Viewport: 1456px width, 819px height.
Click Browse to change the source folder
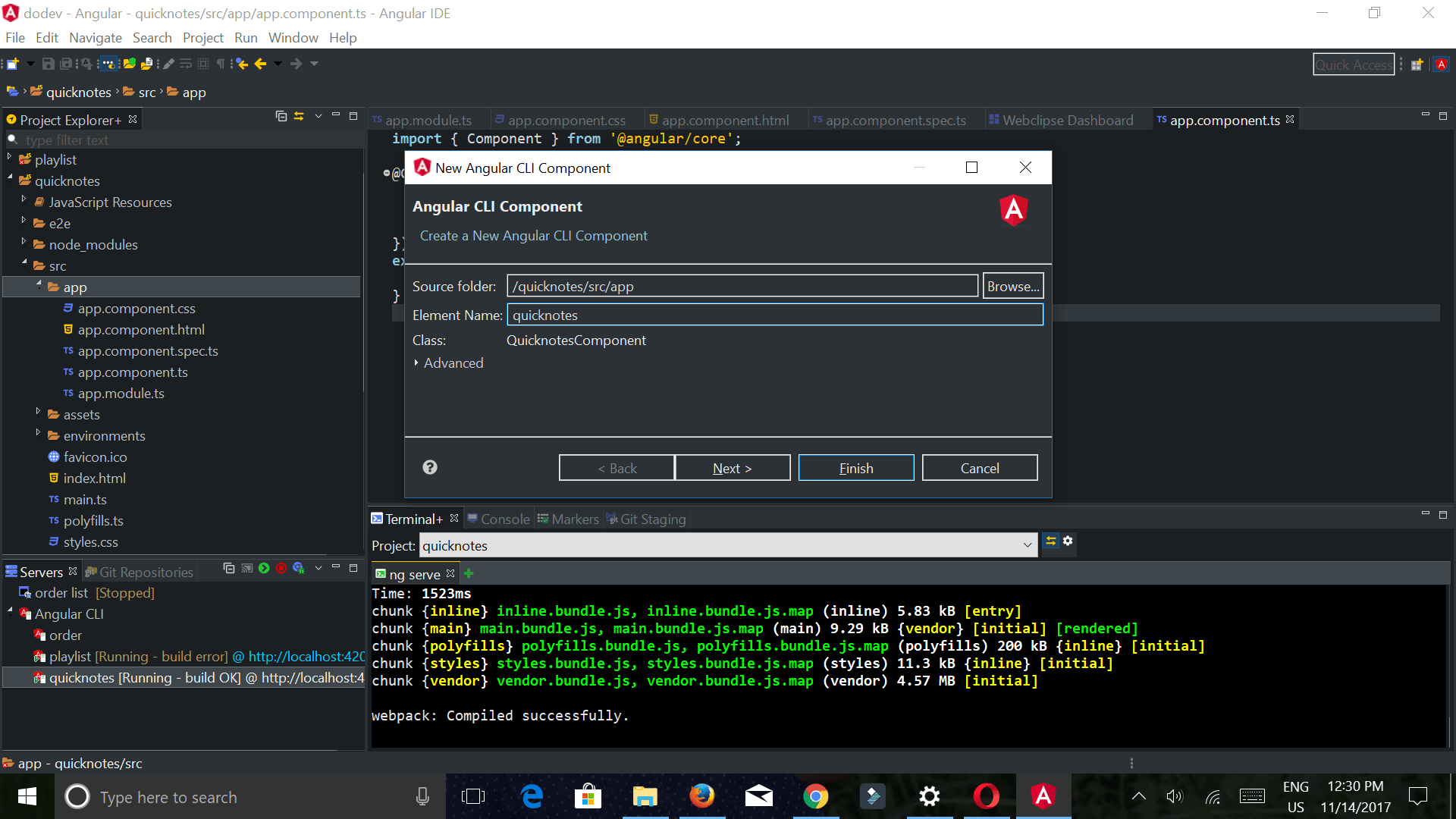coord(1013,286)
